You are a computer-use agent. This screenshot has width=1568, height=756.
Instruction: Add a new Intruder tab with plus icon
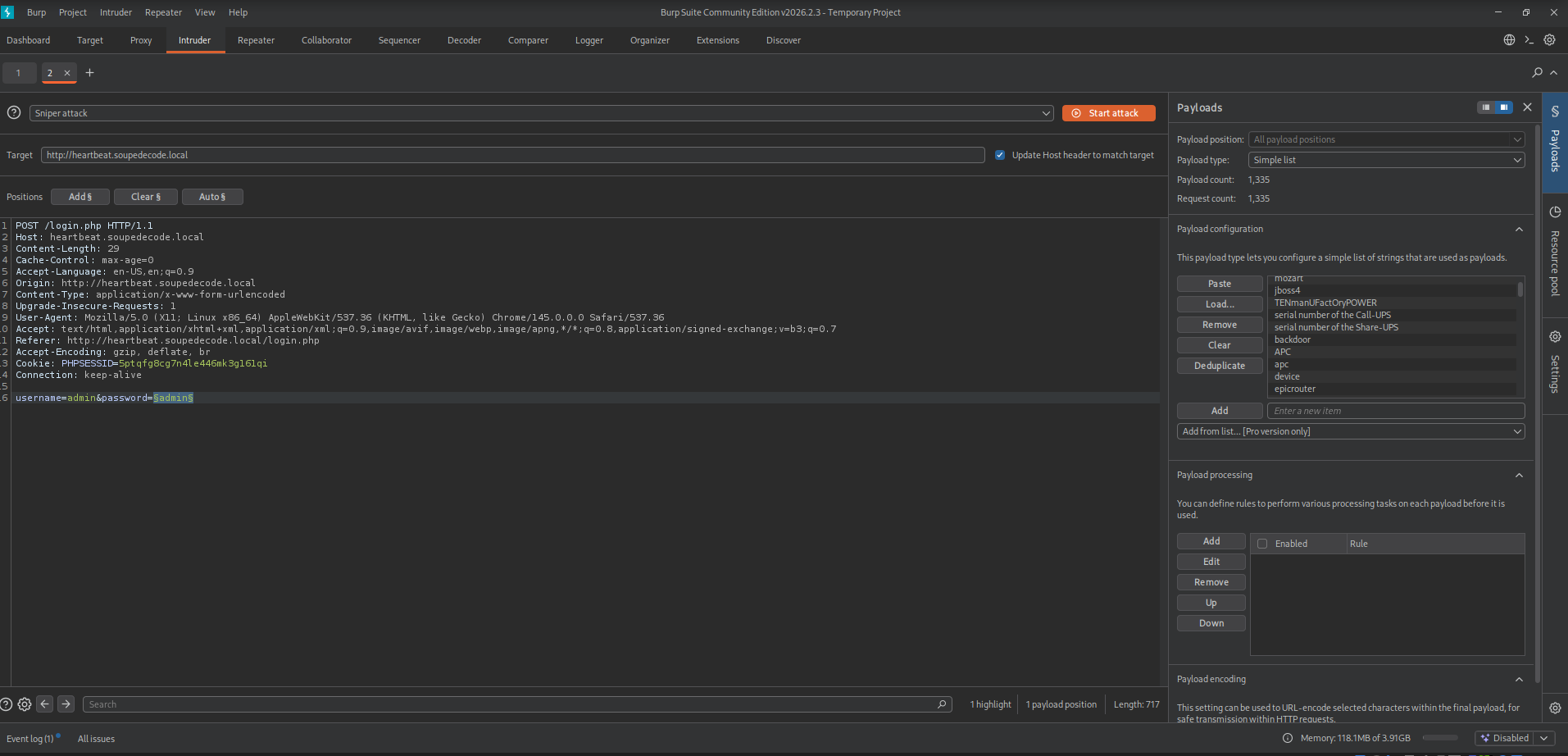click(90, 73)
